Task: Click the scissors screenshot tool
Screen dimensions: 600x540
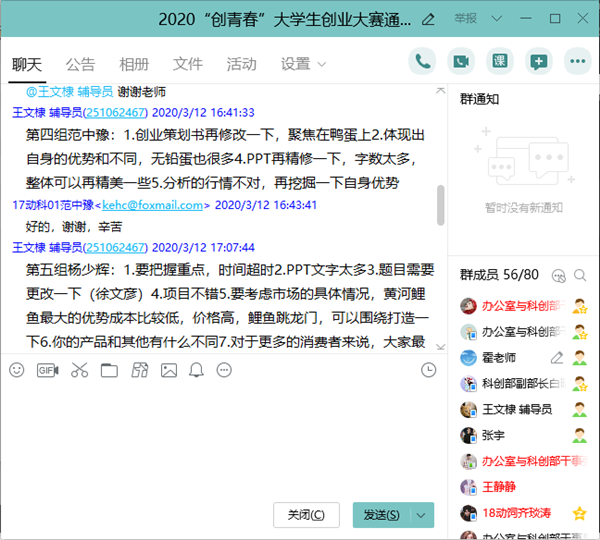Action: (79, 370)
